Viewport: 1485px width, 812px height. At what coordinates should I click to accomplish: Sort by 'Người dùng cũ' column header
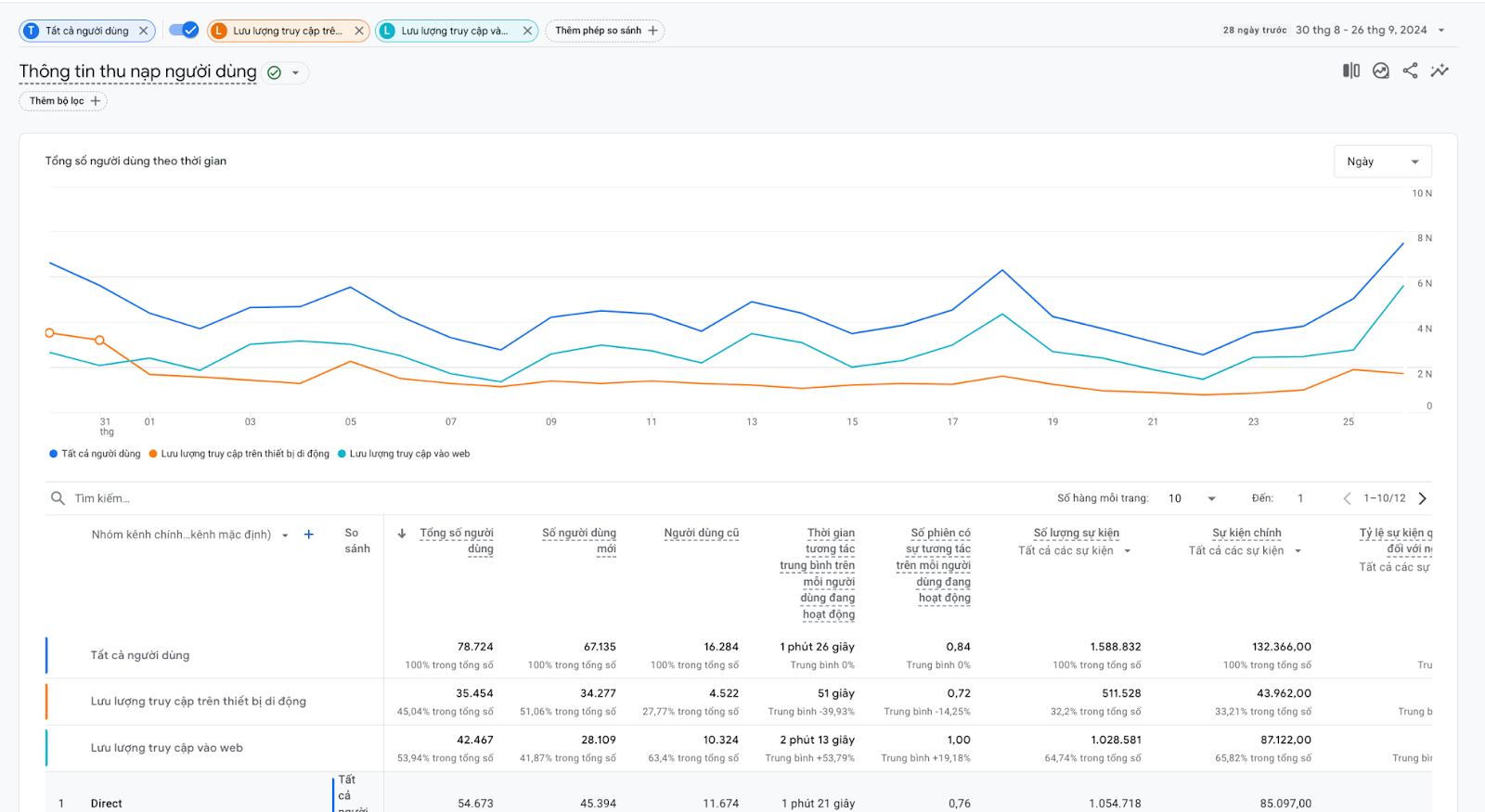point(702,533)
